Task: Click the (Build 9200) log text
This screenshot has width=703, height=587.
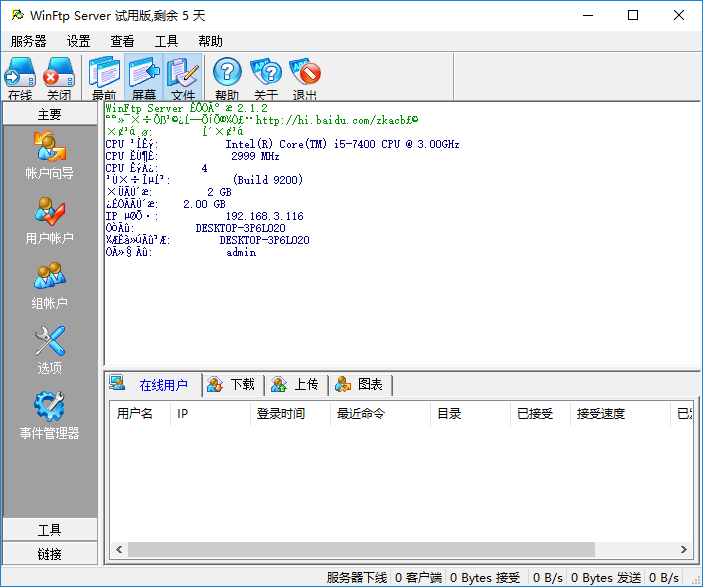Action: [268, 180]
